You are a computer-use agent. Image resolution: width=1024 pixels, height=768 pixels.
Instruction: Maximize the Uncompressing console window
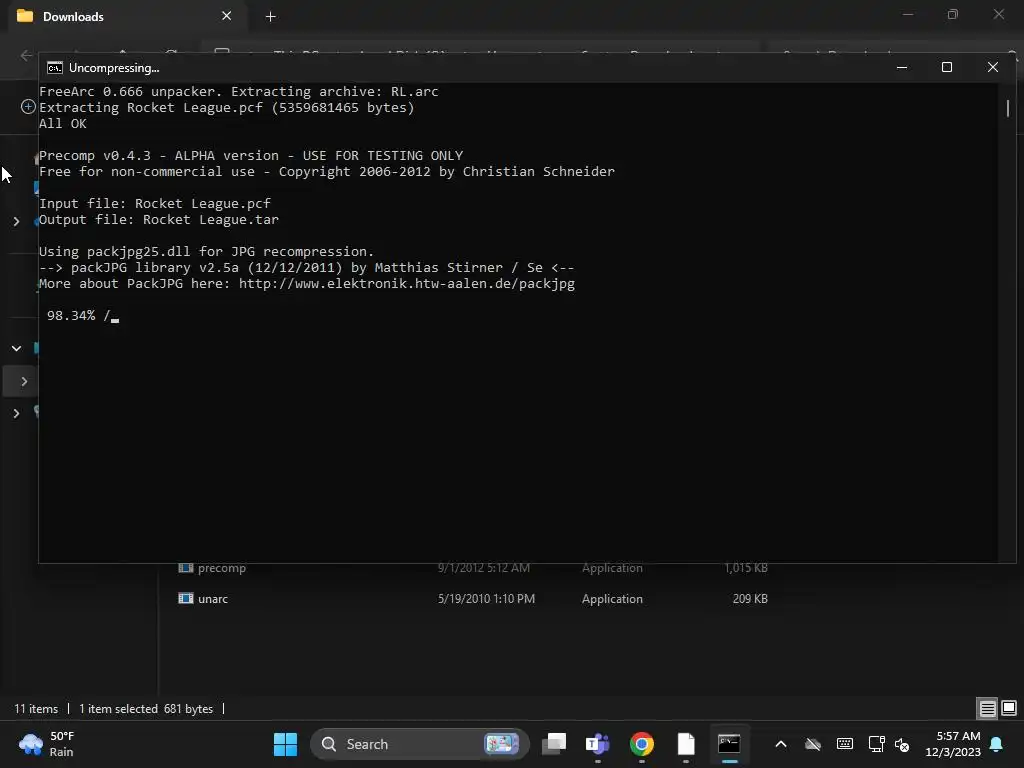coord(947,67)
